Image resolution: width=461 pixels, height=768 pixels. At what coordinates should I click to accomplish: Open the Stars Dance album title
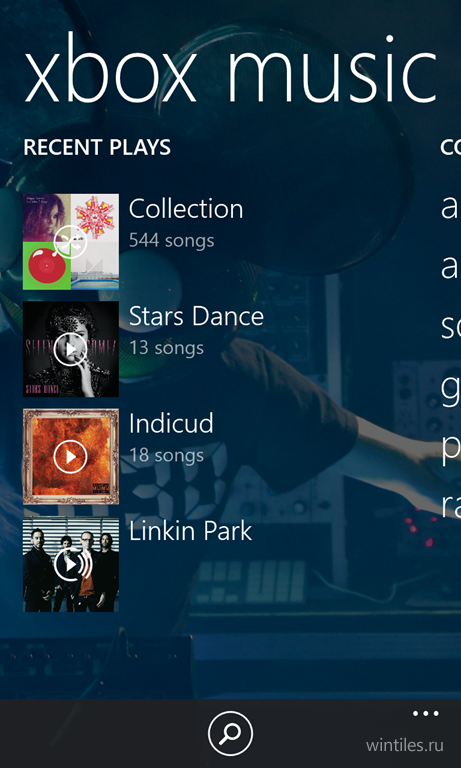pos(196,316)
